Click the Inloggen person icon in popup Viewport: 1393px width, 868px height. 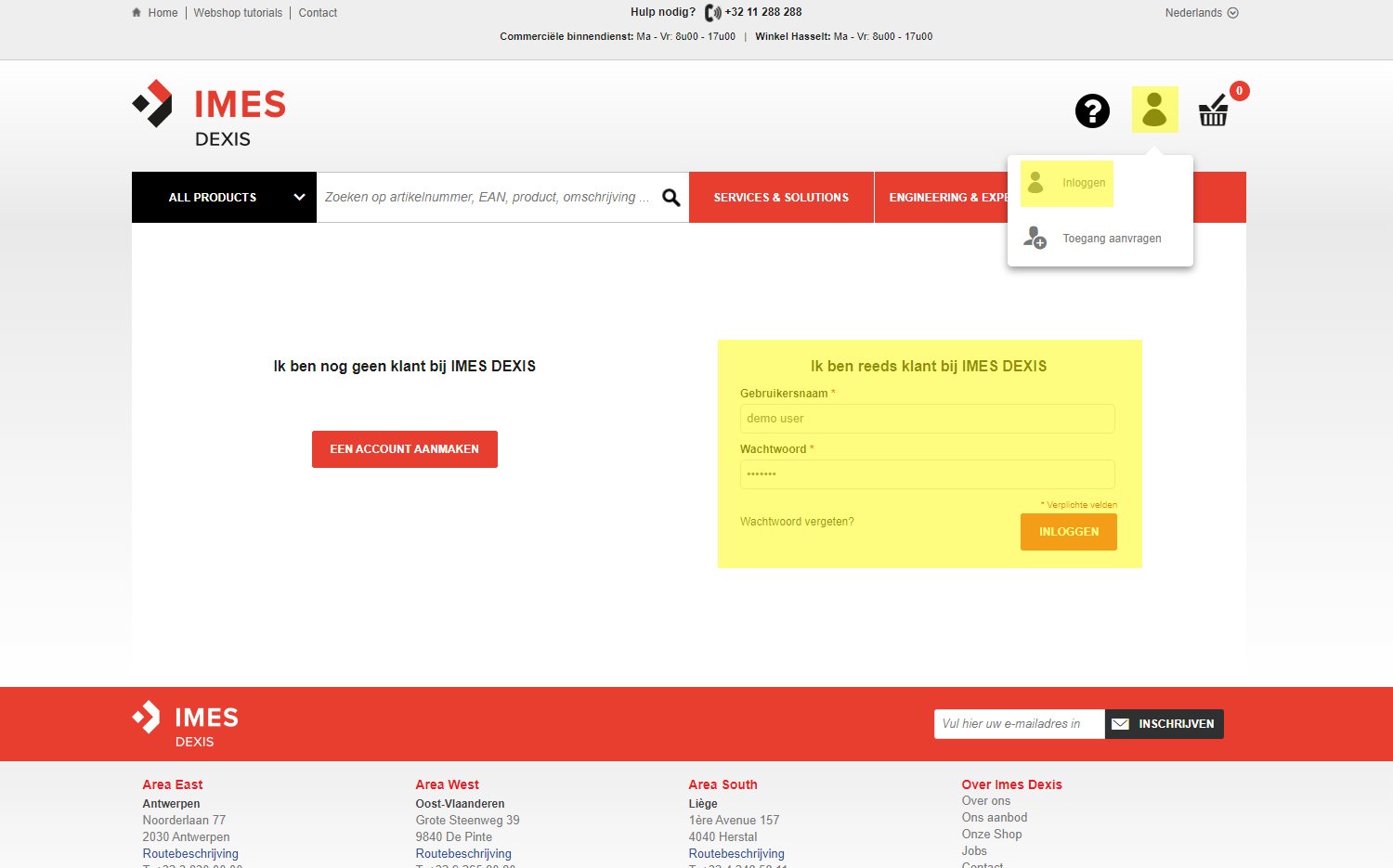point(1035,182)
